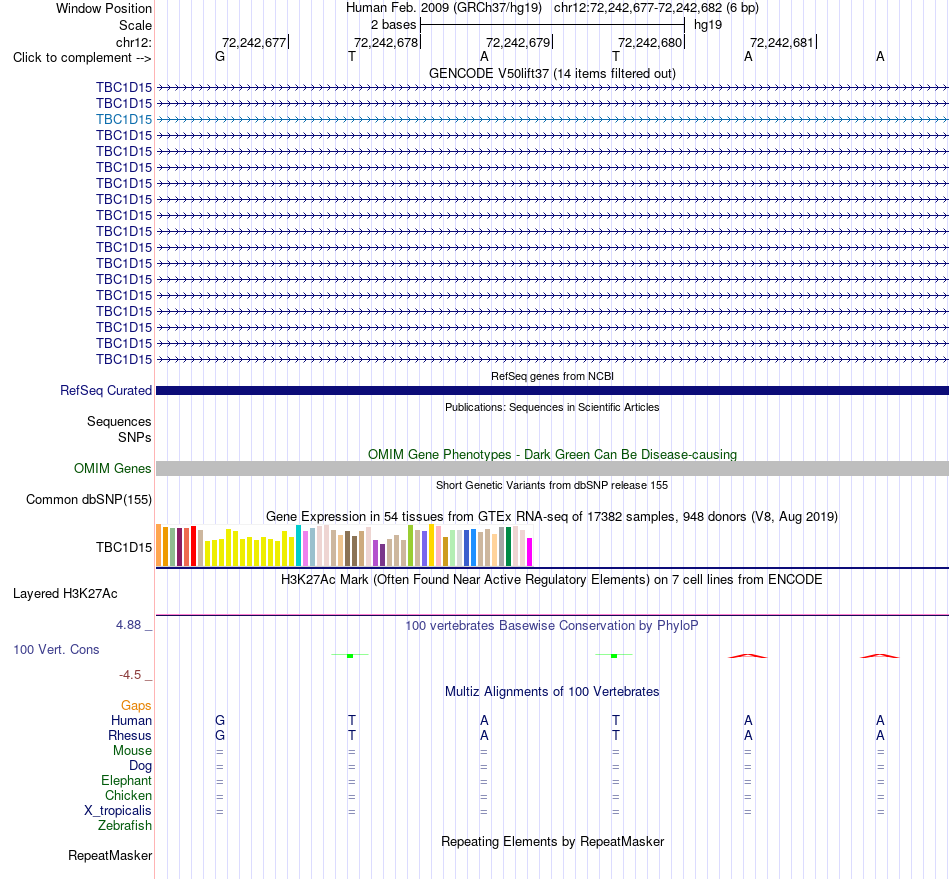Viewport: 950px width, 879px height.
Task: Click the Gaps row label
Action: click(x=136, y=706)
